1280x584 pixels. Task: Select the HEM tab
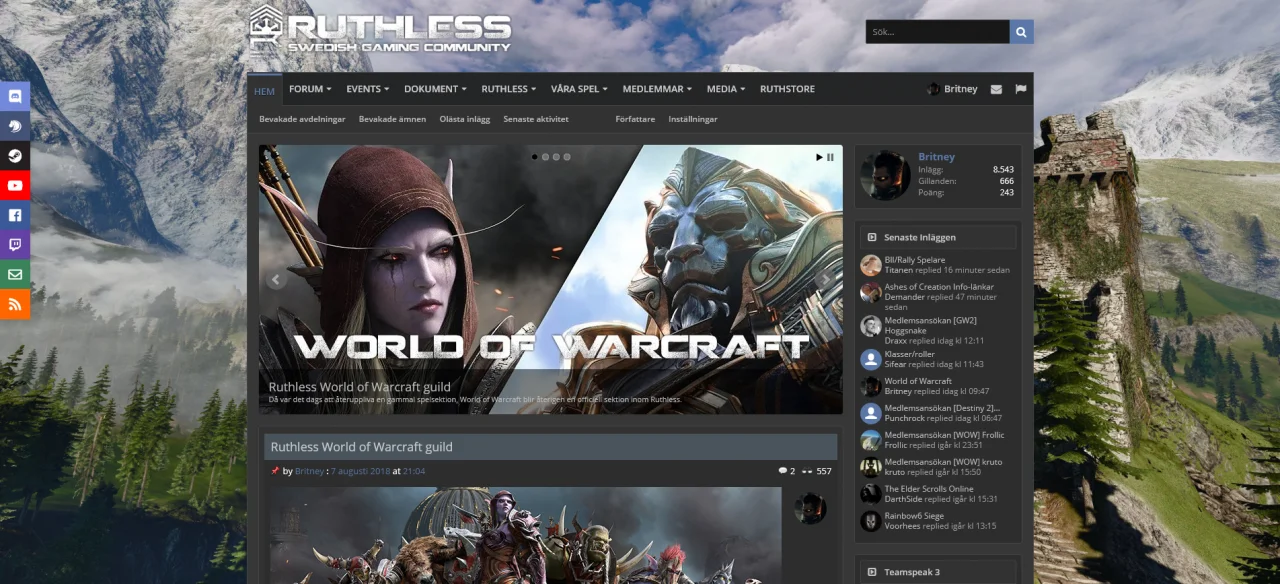[x=264, y=90]
